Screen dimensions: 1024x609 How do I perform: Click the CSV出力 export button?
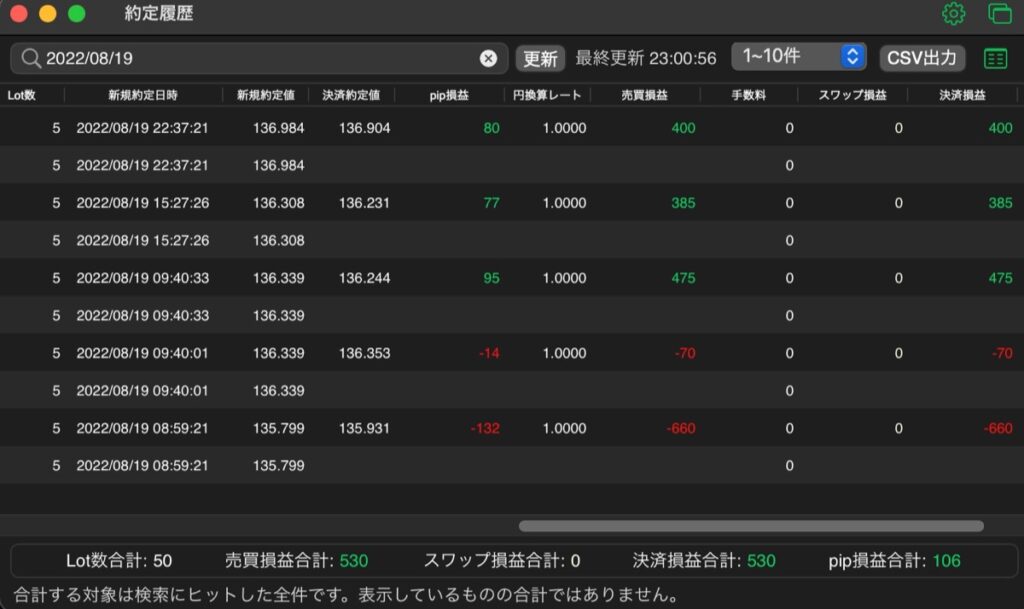(921, 58)
